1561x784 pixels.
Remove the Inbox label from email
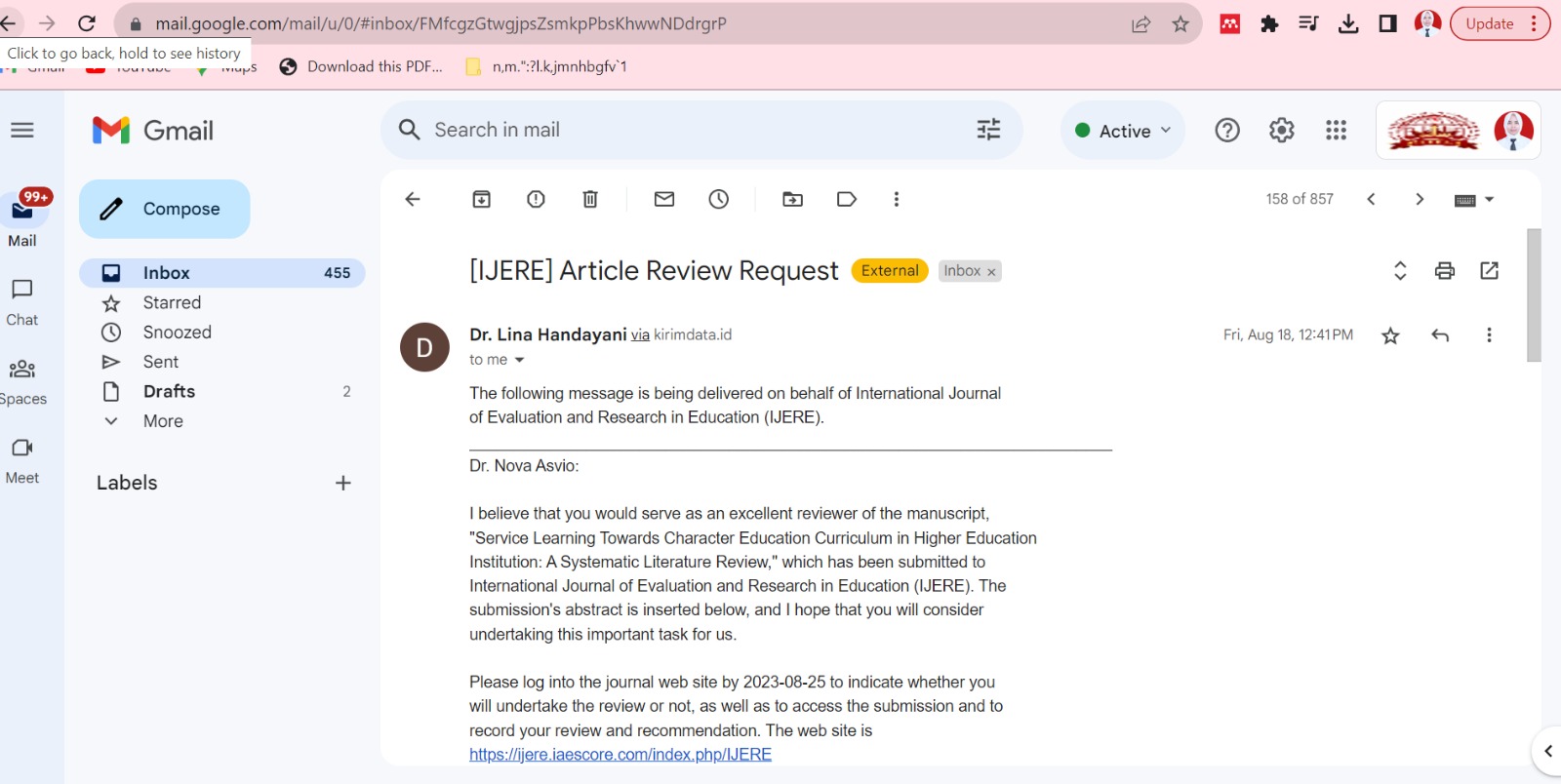(991, 272)
